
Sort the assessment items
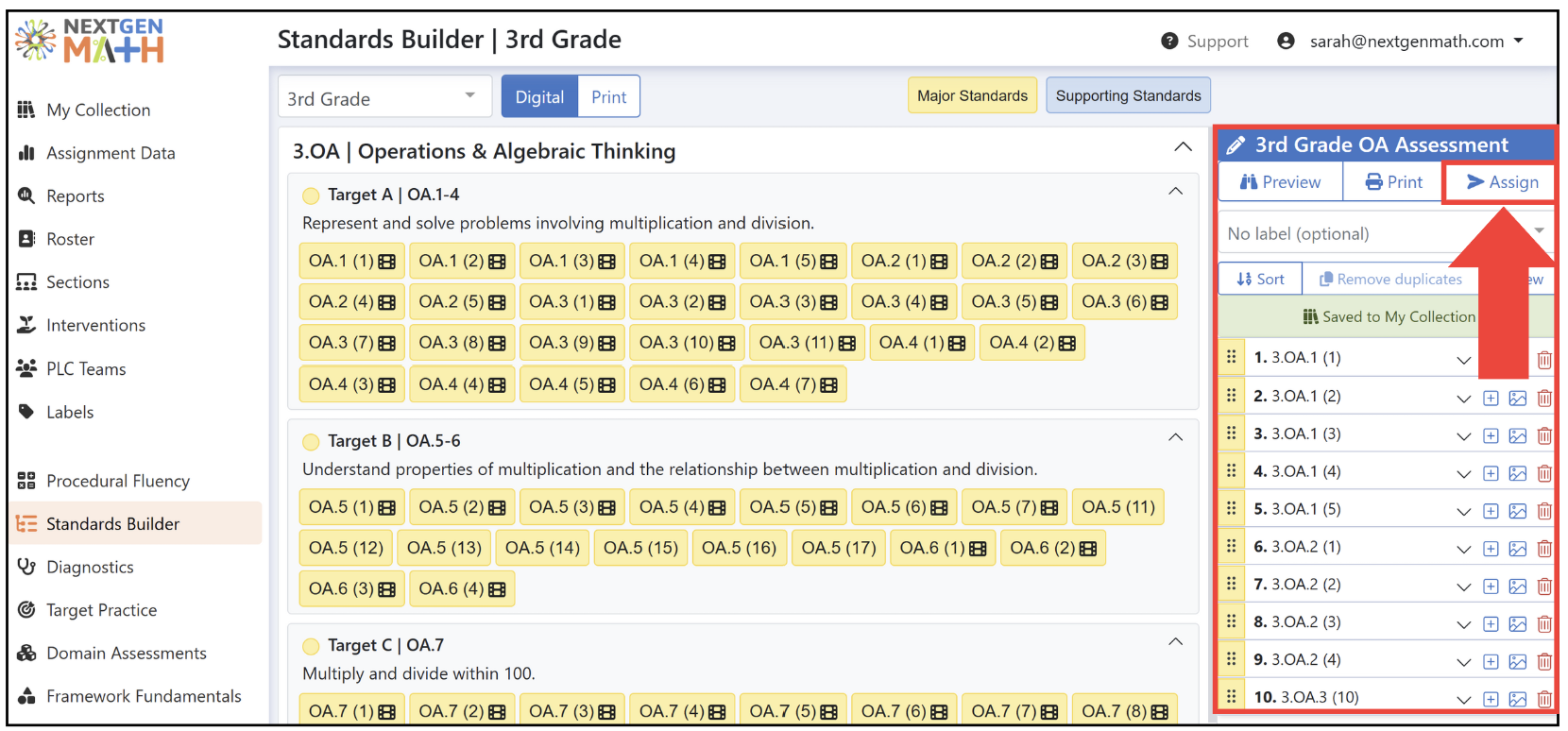(1260, 279)
